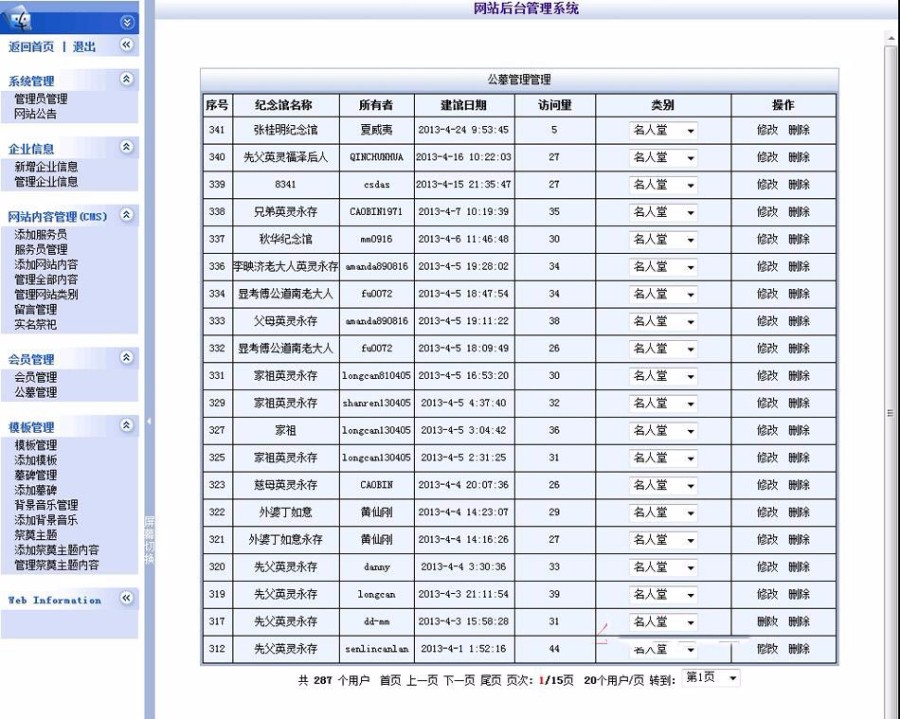Screen dimensions: 900x719
Task: Collapse the 系统管理 section using its double-arrow icon
Action: click(x=127, y=80)
